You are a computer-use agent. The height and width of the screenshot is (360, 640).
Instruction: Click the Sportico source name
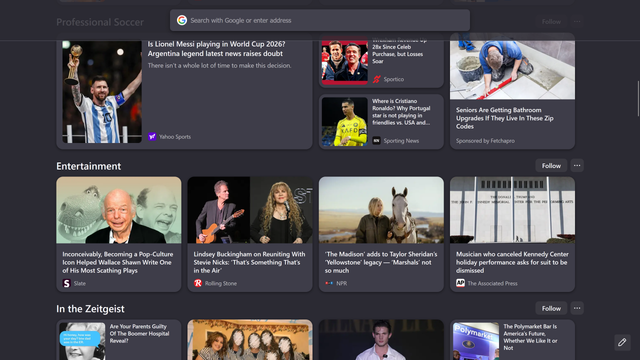click(394, 79)
